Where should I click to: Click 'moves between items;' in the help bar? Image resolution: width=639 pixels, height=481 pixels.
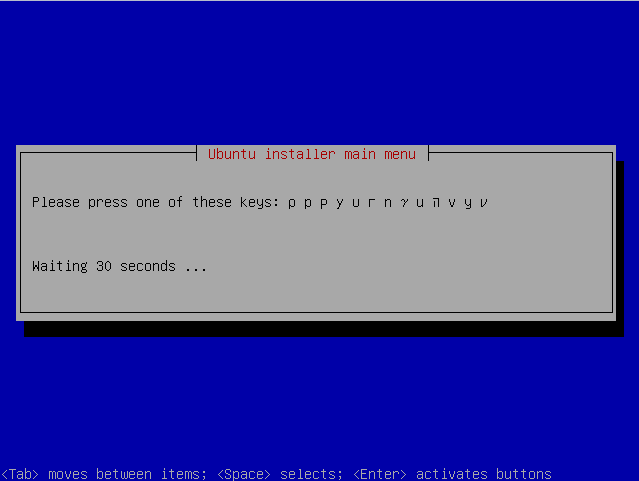(128, 474)
